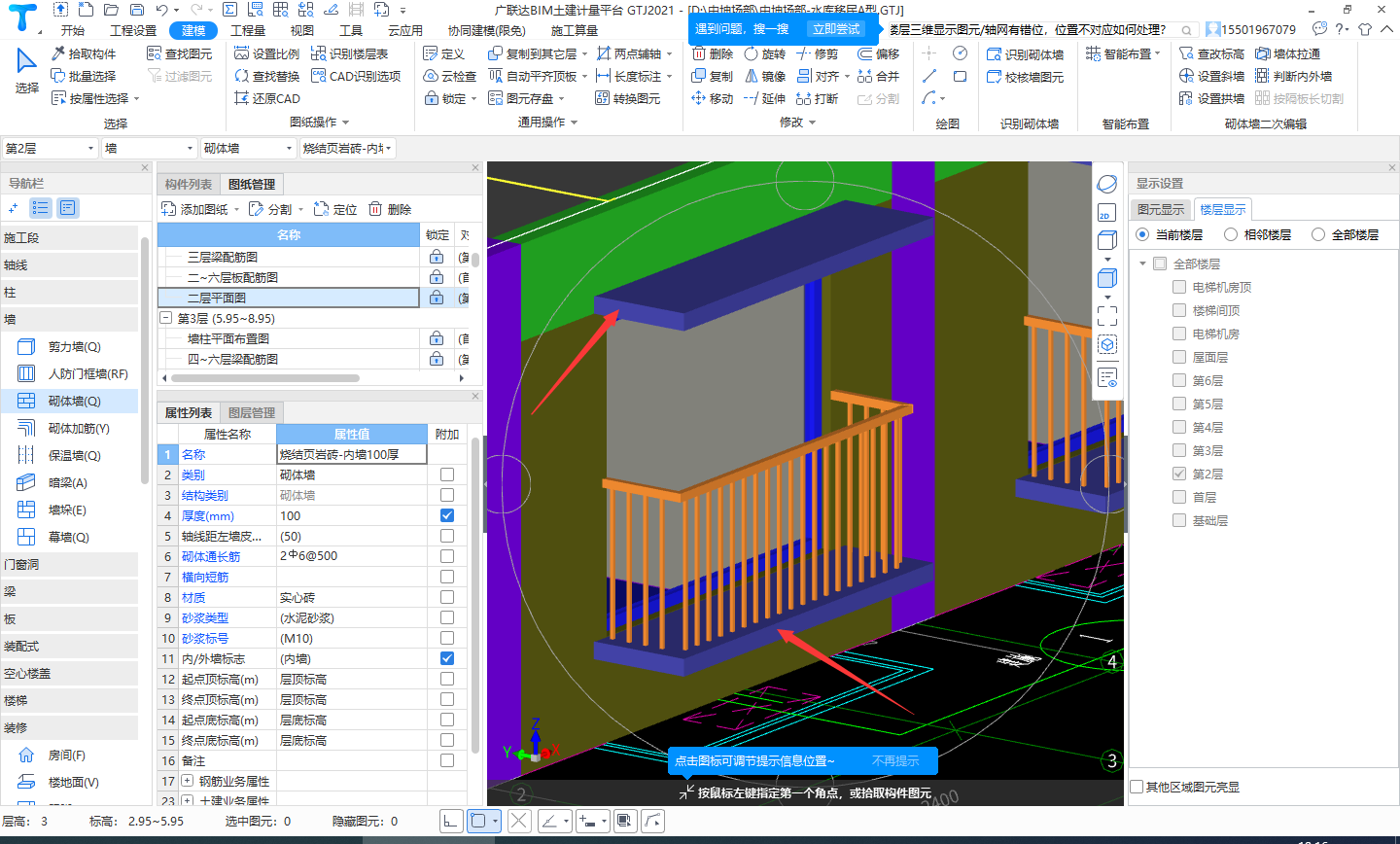Select 两点辅轴 two-point auxiliary axis tool
The width and height of the screenshot is (1400, 844).
tap(630, 53)
